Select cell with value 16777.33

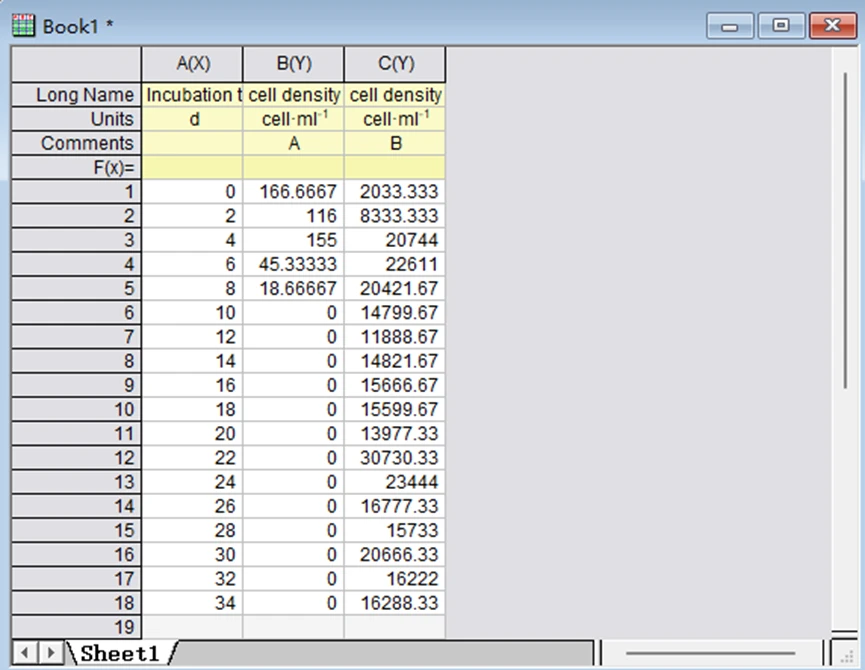pos(395,506)
